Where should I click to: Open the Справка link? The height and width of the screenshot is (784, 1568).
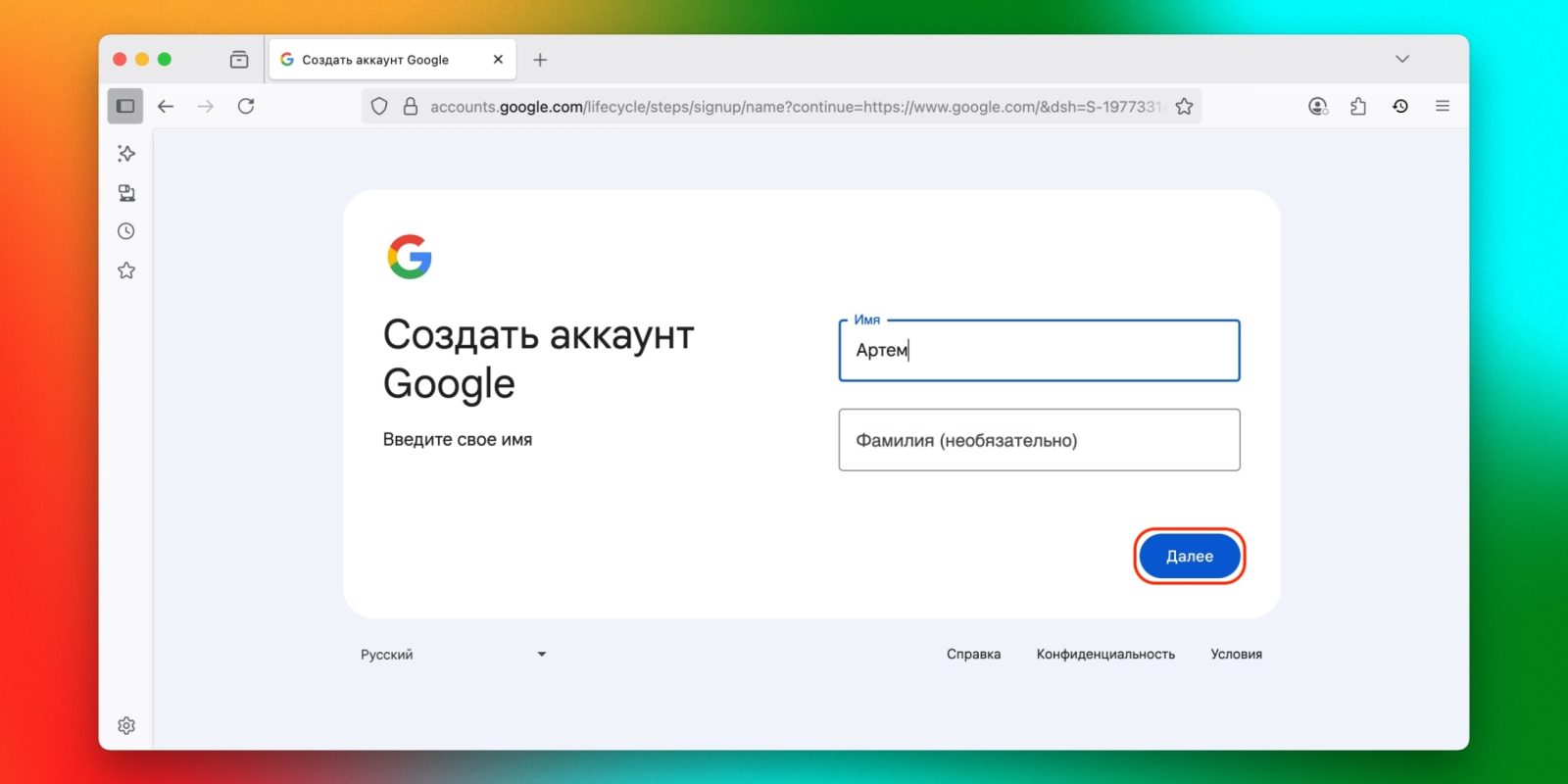tap(973, 655)
